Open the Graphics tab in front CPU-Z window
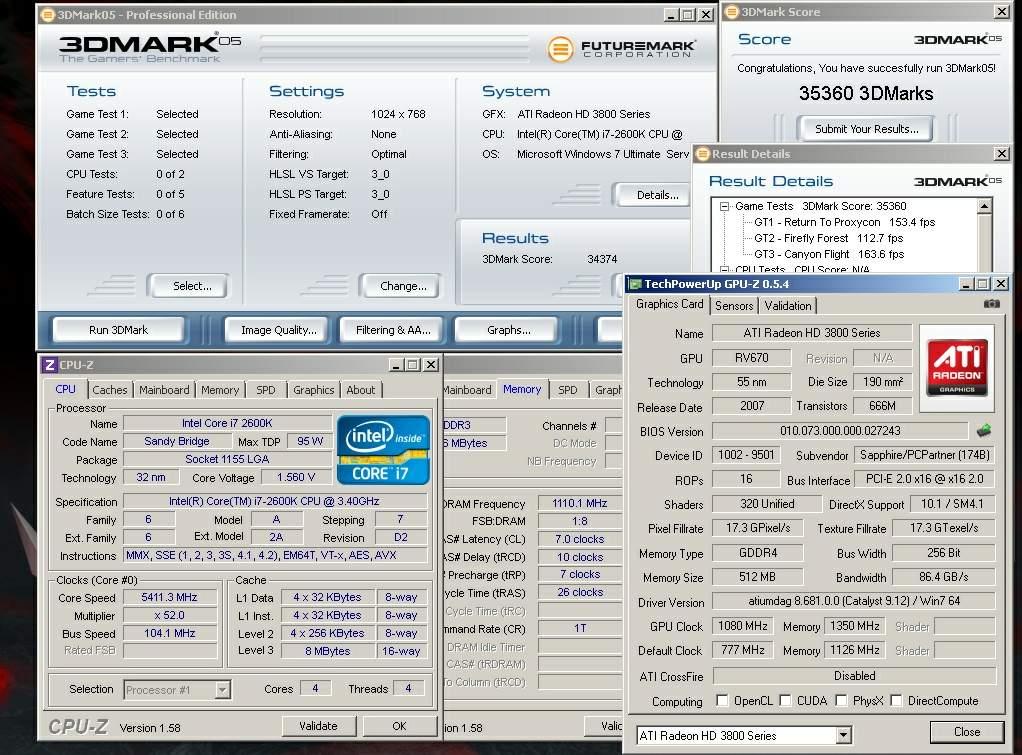The height and width of the screenshot is (755, 1022). (314, 390)
